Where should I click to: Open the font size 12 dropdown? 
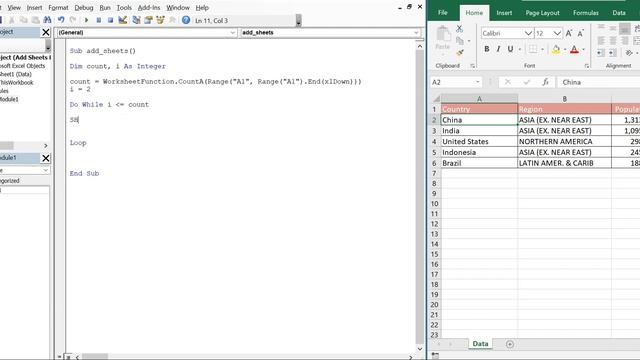click(x=557, y=33)
